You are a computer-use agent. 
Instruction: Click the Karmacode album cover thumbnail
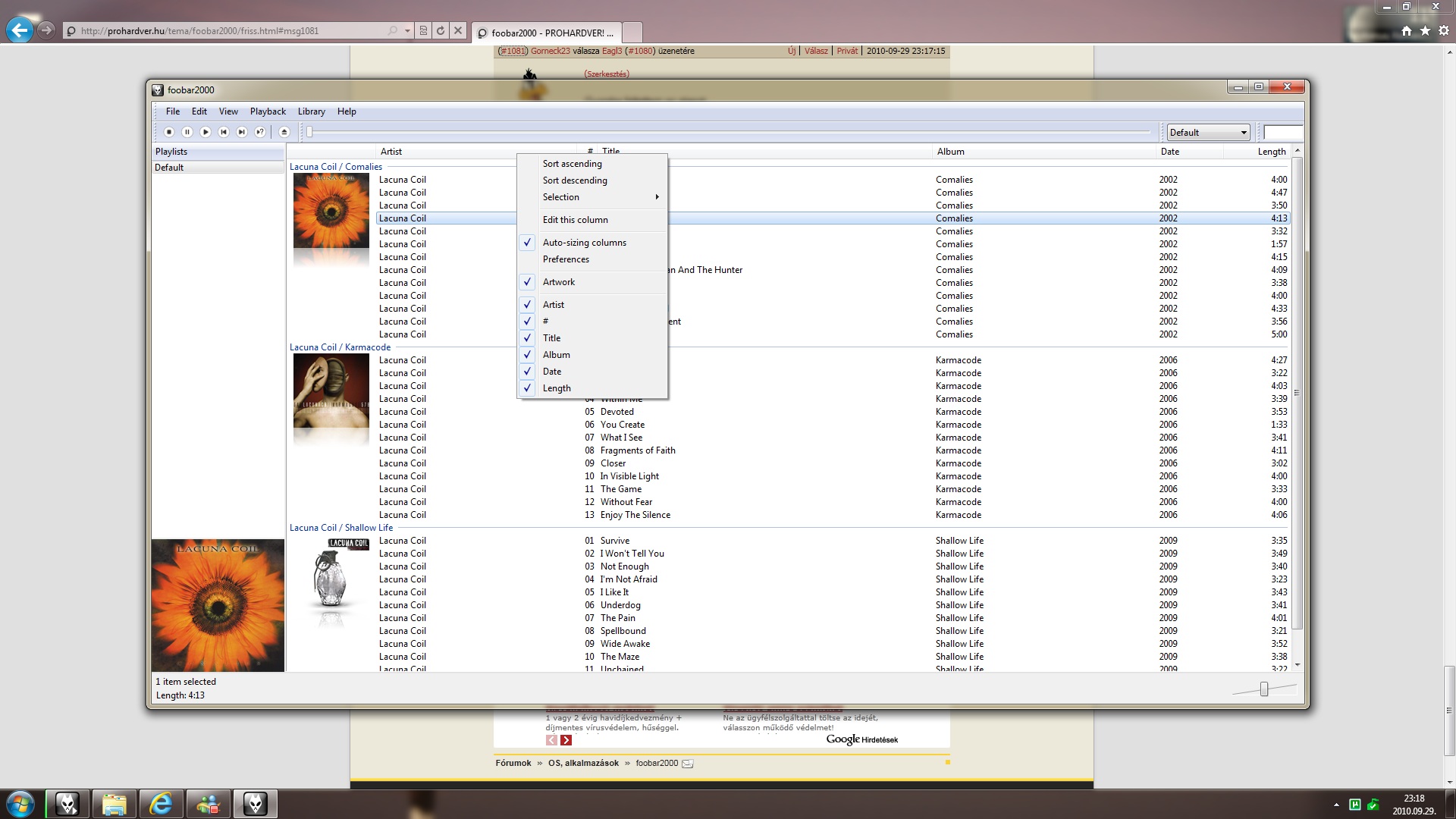click(331, 391)
